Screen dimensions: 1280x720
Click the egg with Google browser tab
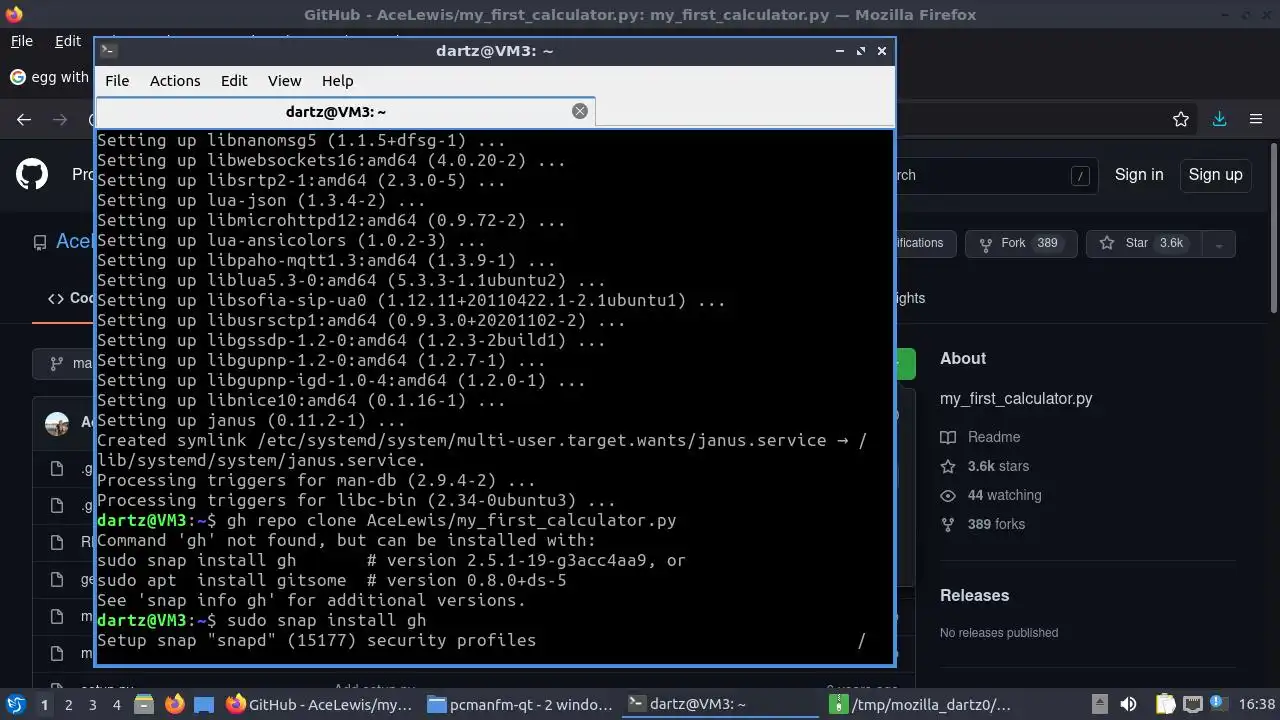pyautogui.click(x=50, y=77)
